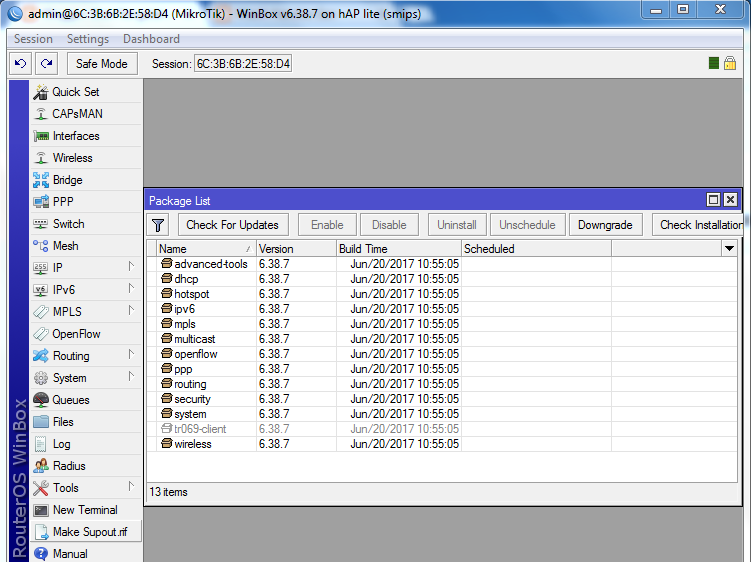Open Quick Set from sidebar
Screen dimensions: 751x562
pyautogui.click(x=86, y=92)
